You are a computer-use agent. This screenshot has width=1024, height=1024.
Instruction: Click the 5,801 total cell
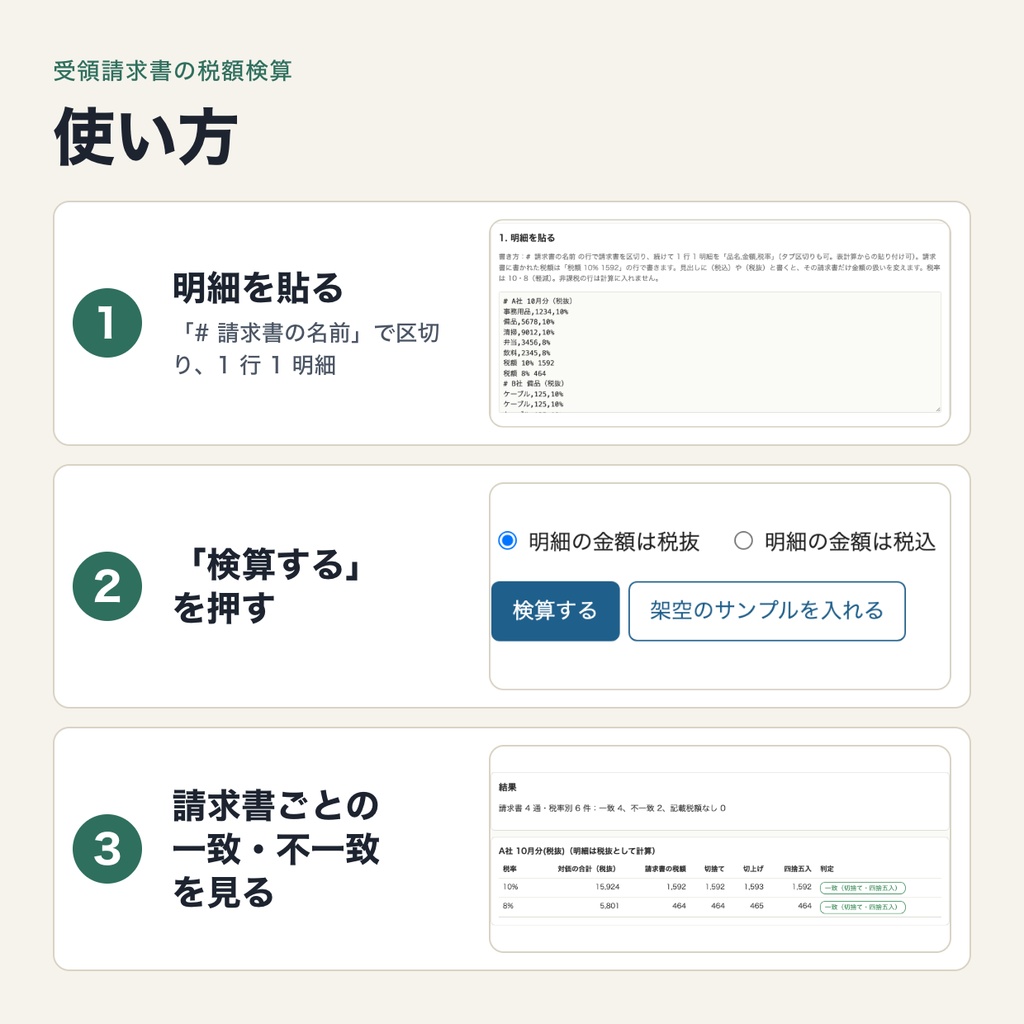[609, 906]
